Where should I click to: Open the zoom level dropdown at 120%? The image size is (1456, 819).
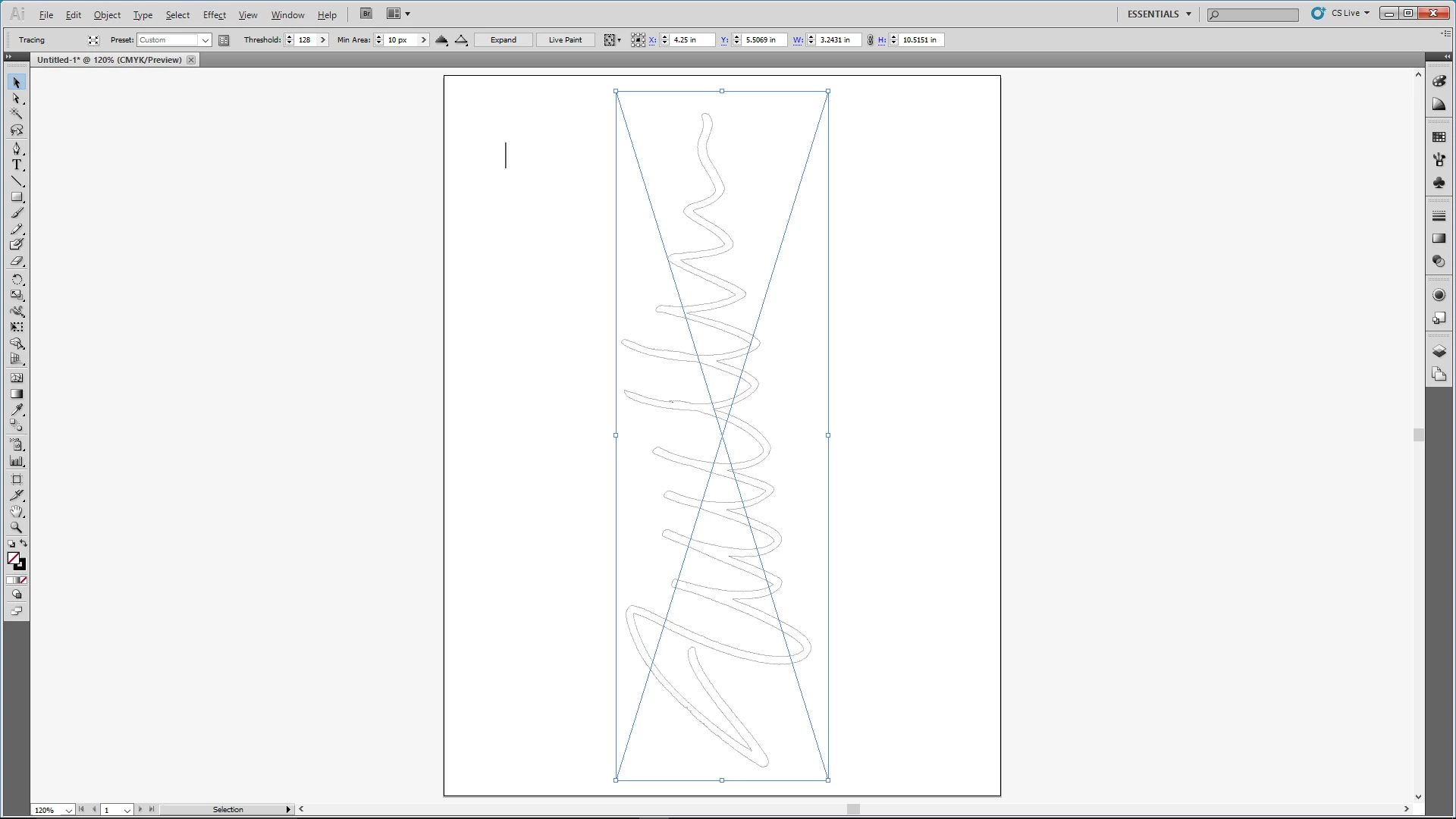pyautogui.click(x=68, y=810)
